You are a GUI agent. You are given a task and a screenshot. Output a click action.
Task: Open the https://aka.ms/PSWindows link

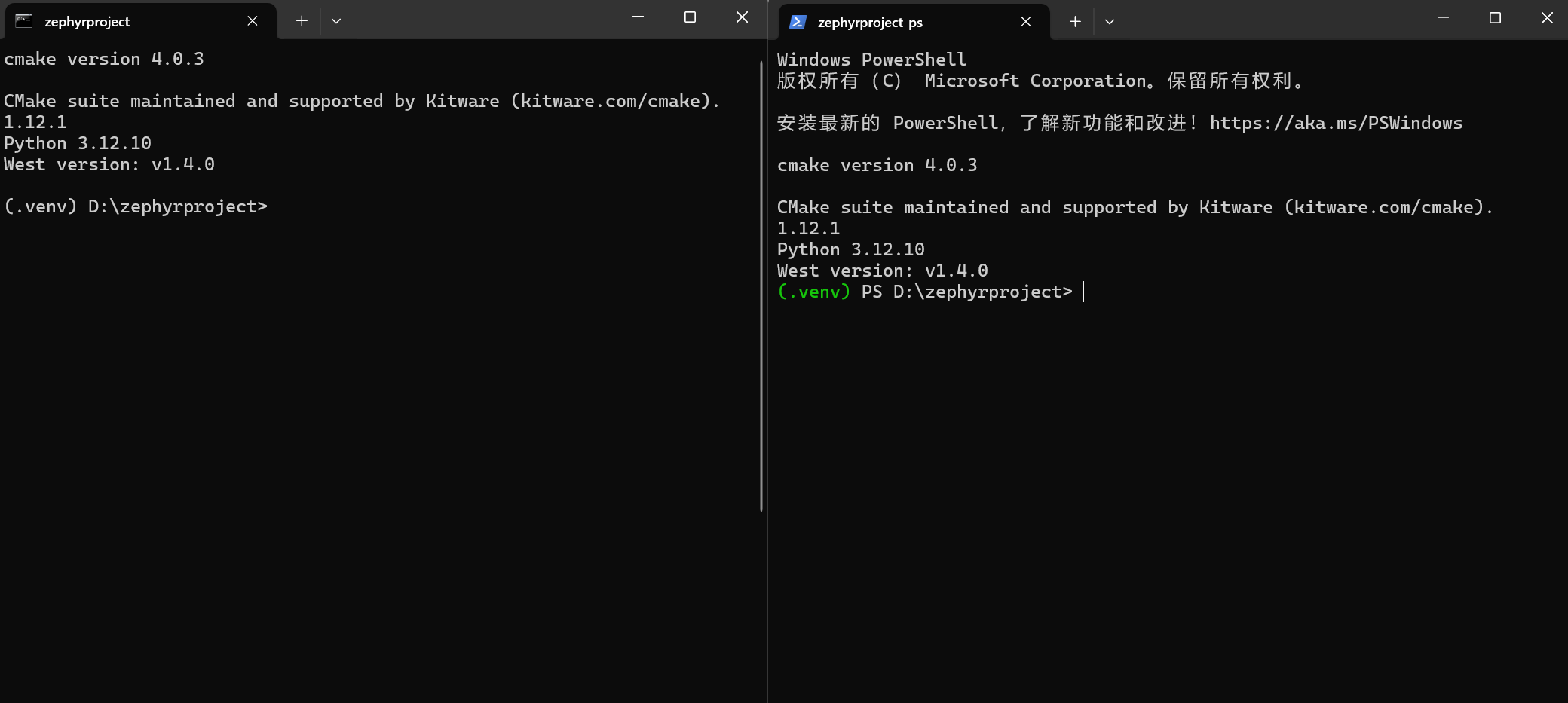click(x=1336, y=124)
